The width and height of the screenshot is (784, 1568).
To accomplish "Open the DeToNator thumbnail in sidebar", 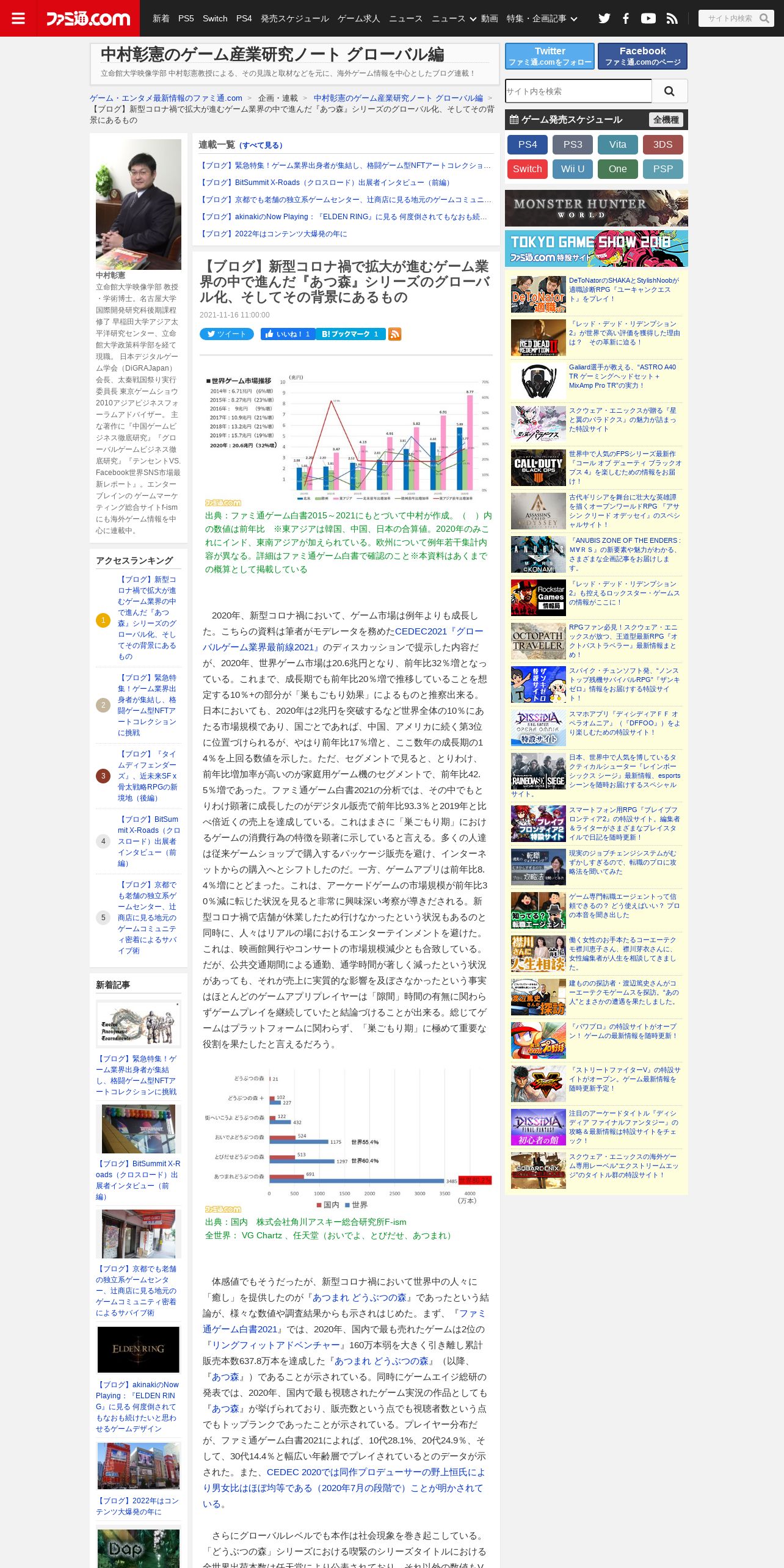I will coord(539,294).
